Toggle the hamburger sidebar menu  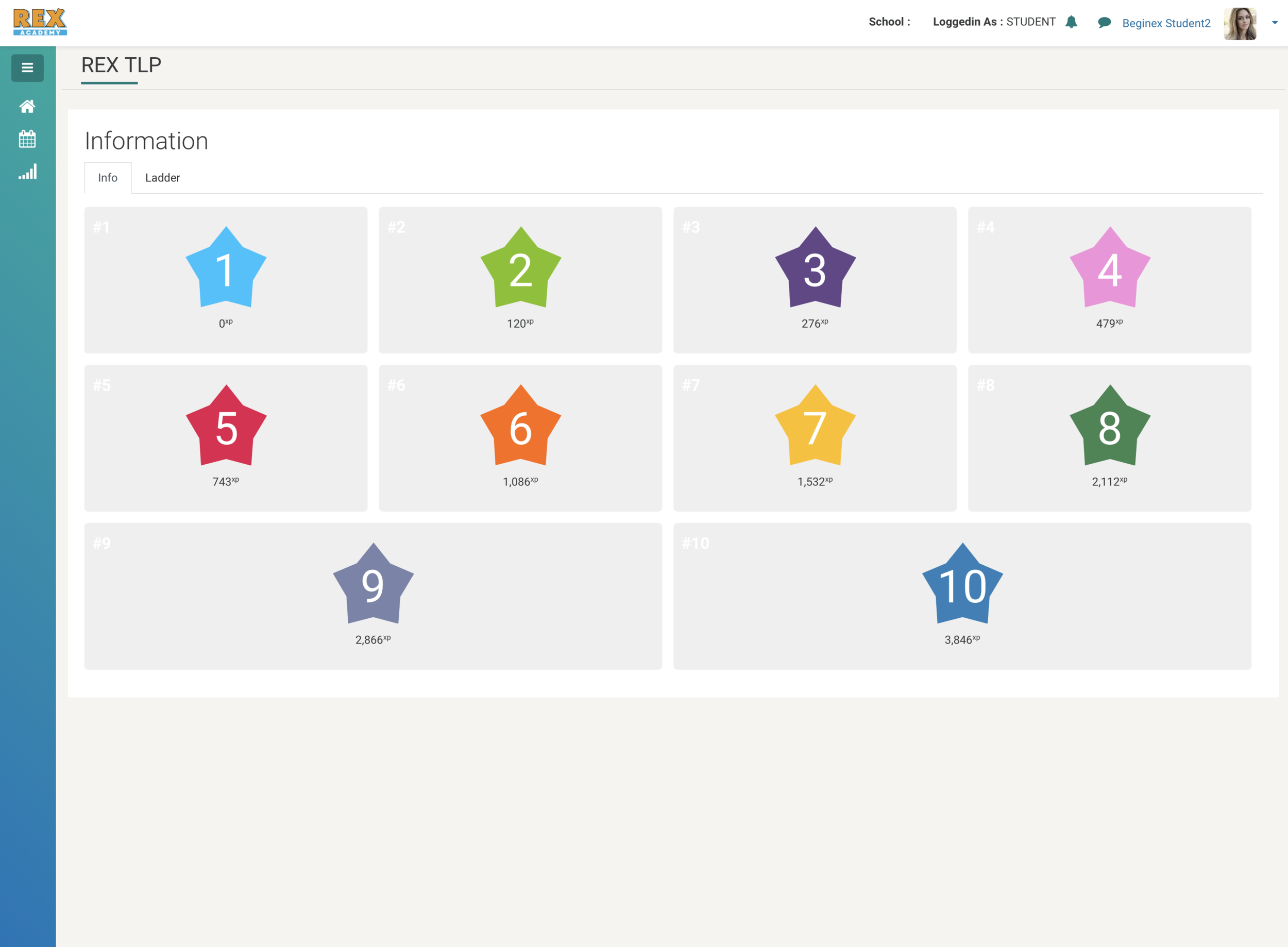27,67
